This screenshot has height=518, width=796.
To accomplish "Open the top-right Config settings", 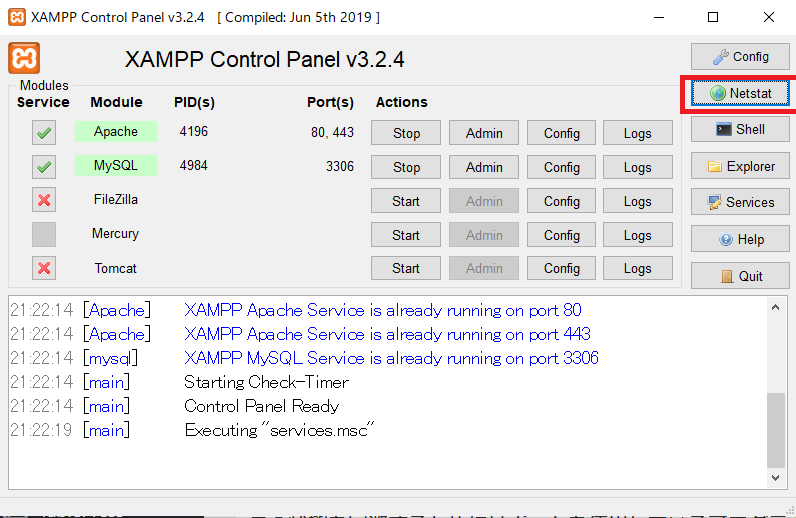I will click(740, 56).
